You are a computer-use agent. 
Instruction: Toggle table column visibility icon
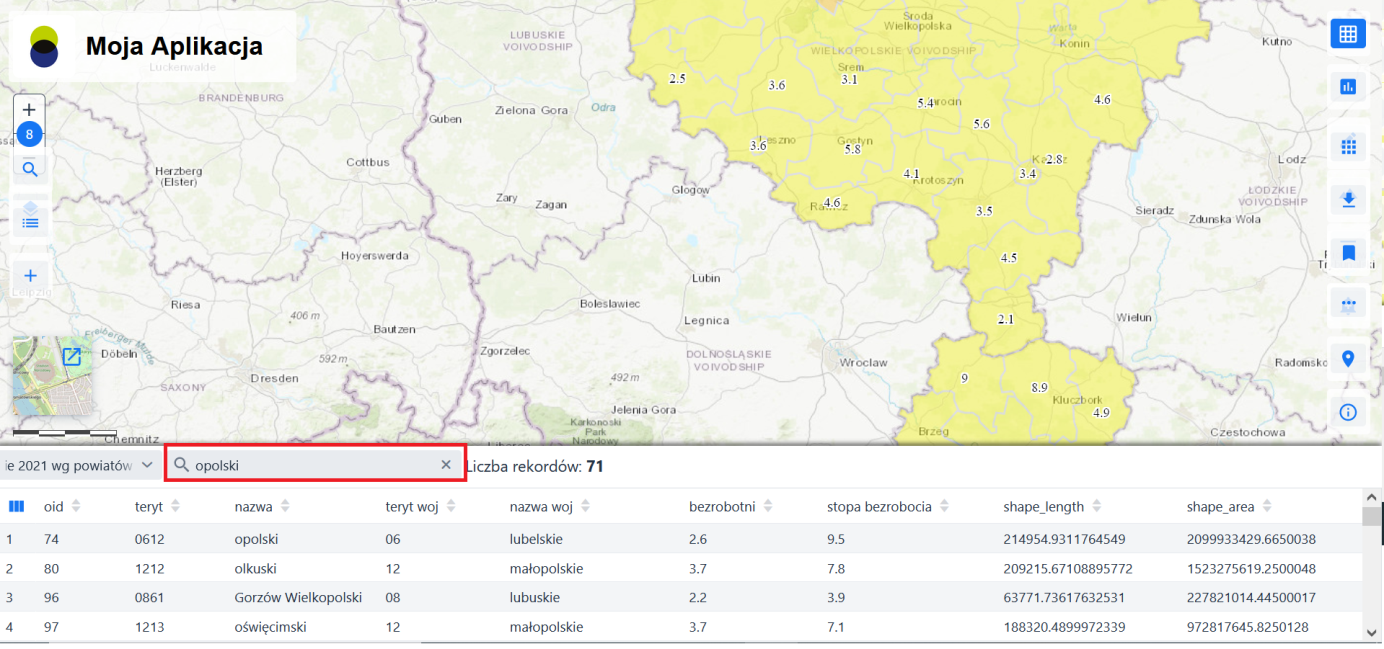click(x=16, y=507)
